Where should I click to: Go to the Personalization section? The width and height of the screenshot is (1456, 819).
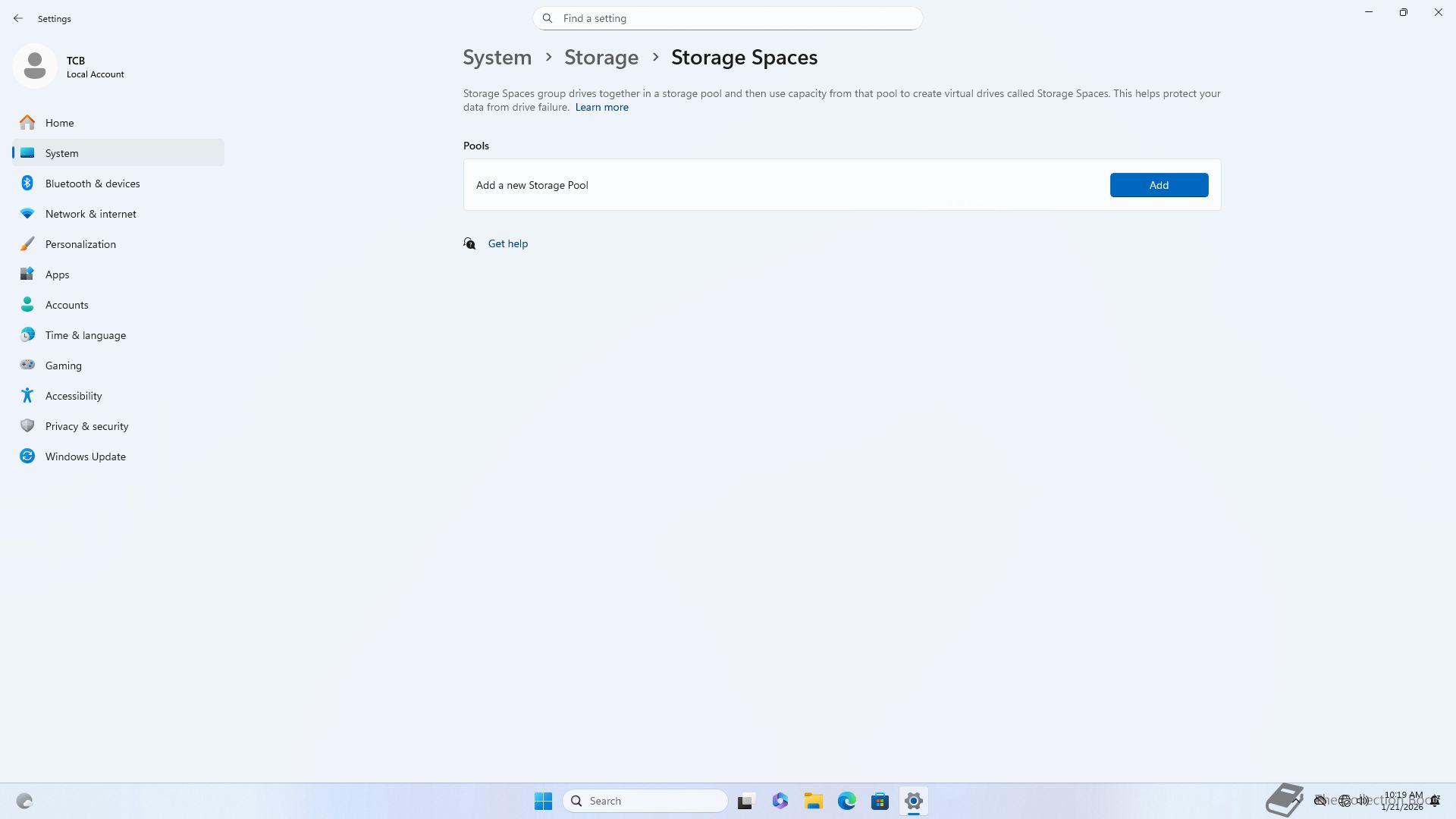click(x=80, y=244)
